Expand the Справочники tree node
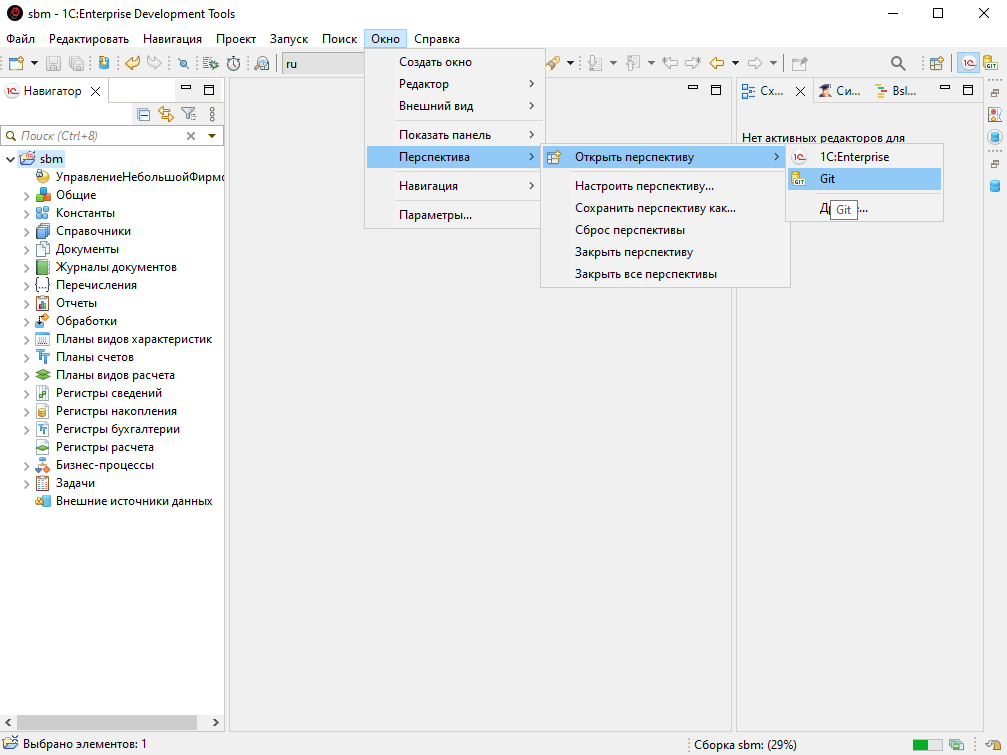The image size is (1007, 755). click(x=27, y=231)
